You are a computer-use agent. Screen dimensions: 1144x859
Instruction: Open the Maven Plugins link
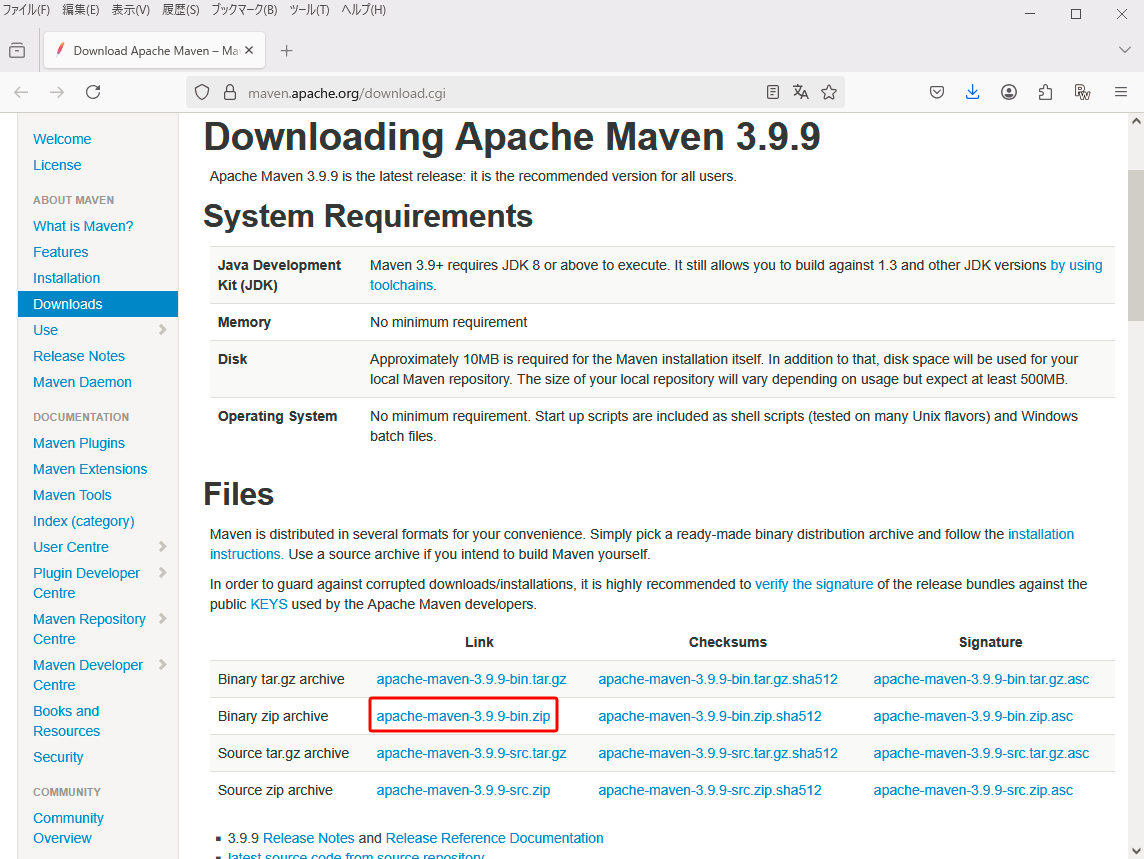pyautogui.click(x=79, y=443)
